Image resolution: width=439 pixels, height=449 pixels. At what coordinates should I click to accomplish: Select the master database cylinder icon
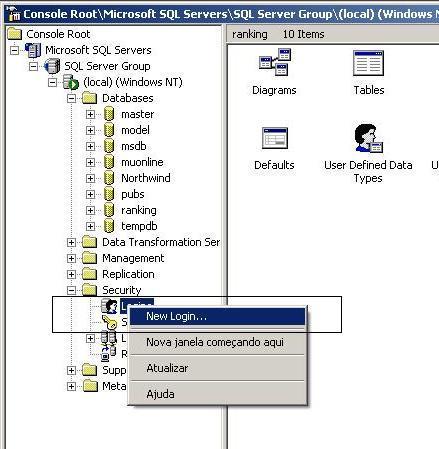109,114
